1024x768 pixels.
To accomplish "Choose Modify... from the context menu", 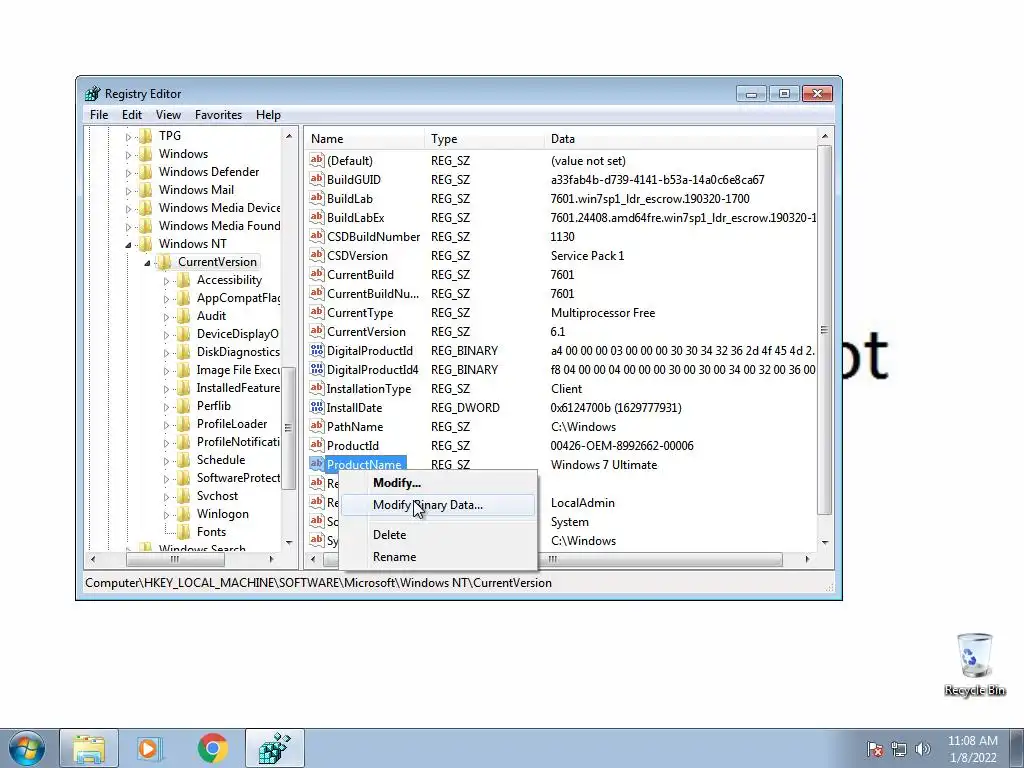I will (x=438, y=483).
